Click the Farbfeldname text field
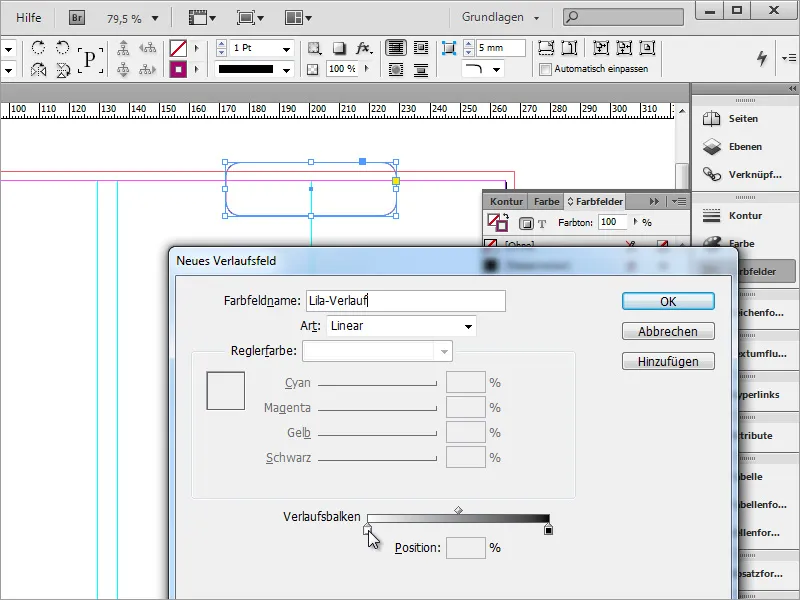The image size is (800, 600). [406, 301]
